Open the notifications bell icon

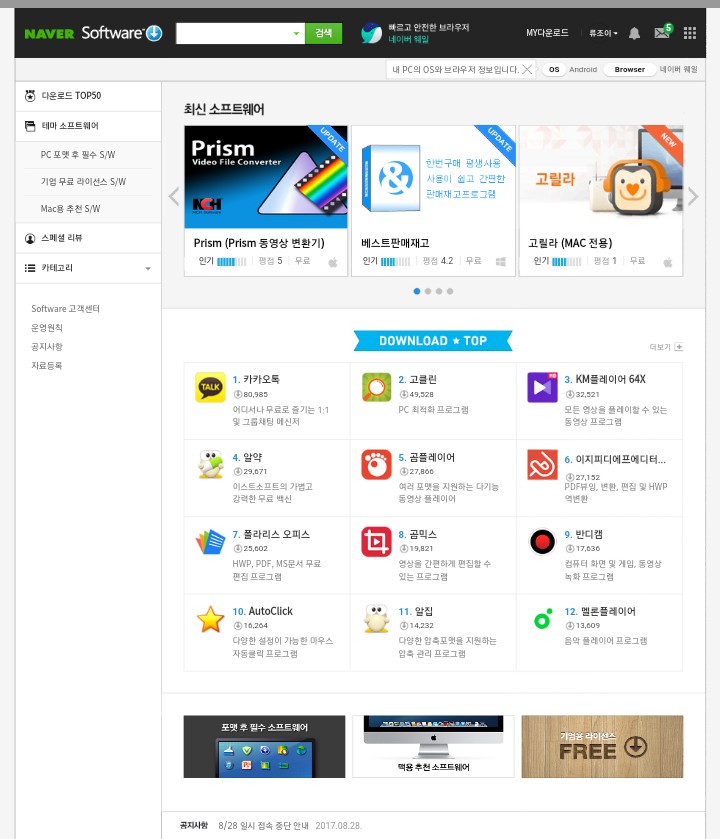point(634,33)
